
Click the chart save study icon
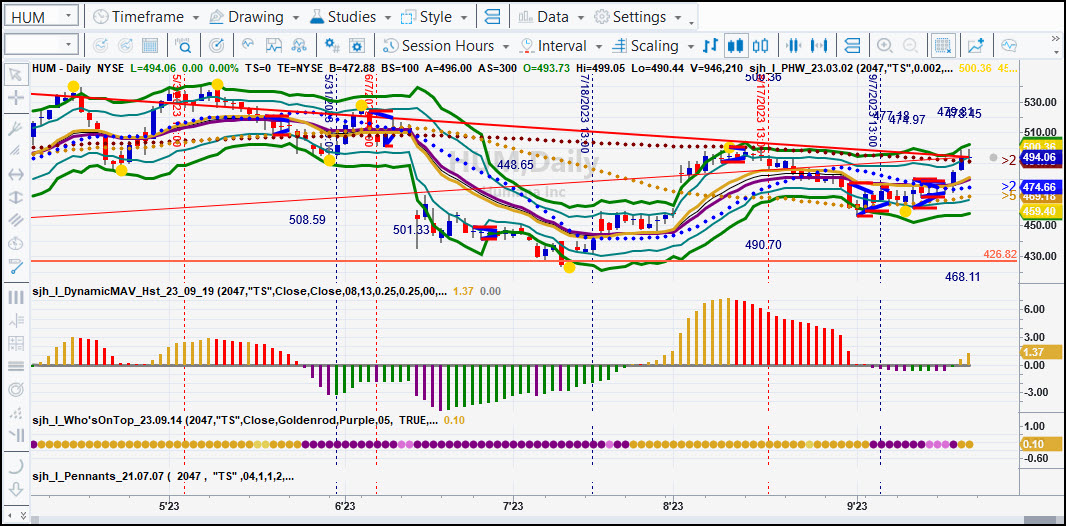274,46
